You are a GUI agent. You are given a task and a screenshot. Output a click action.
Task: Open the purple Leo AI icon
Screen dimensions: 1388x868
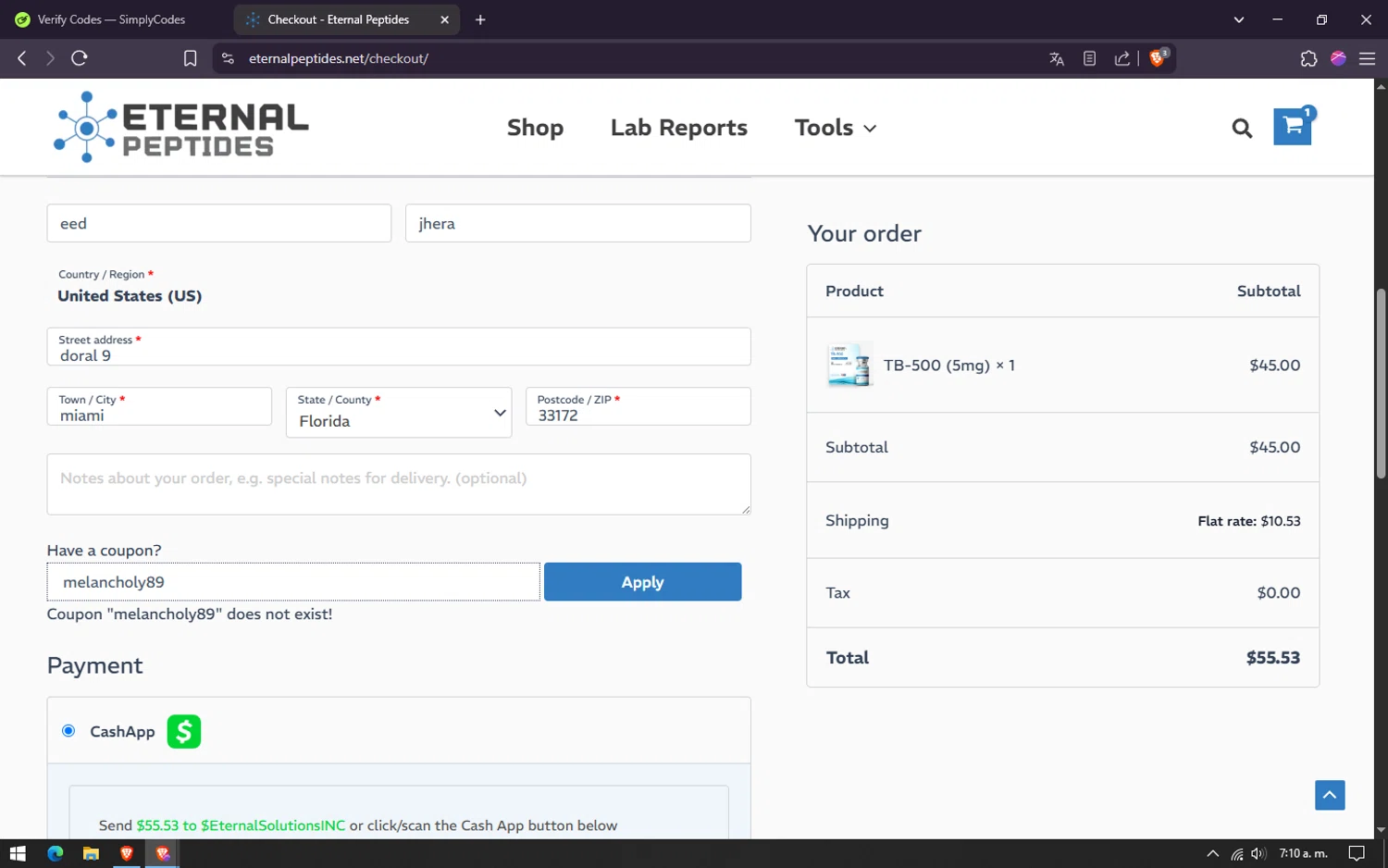click(1338, 58)
